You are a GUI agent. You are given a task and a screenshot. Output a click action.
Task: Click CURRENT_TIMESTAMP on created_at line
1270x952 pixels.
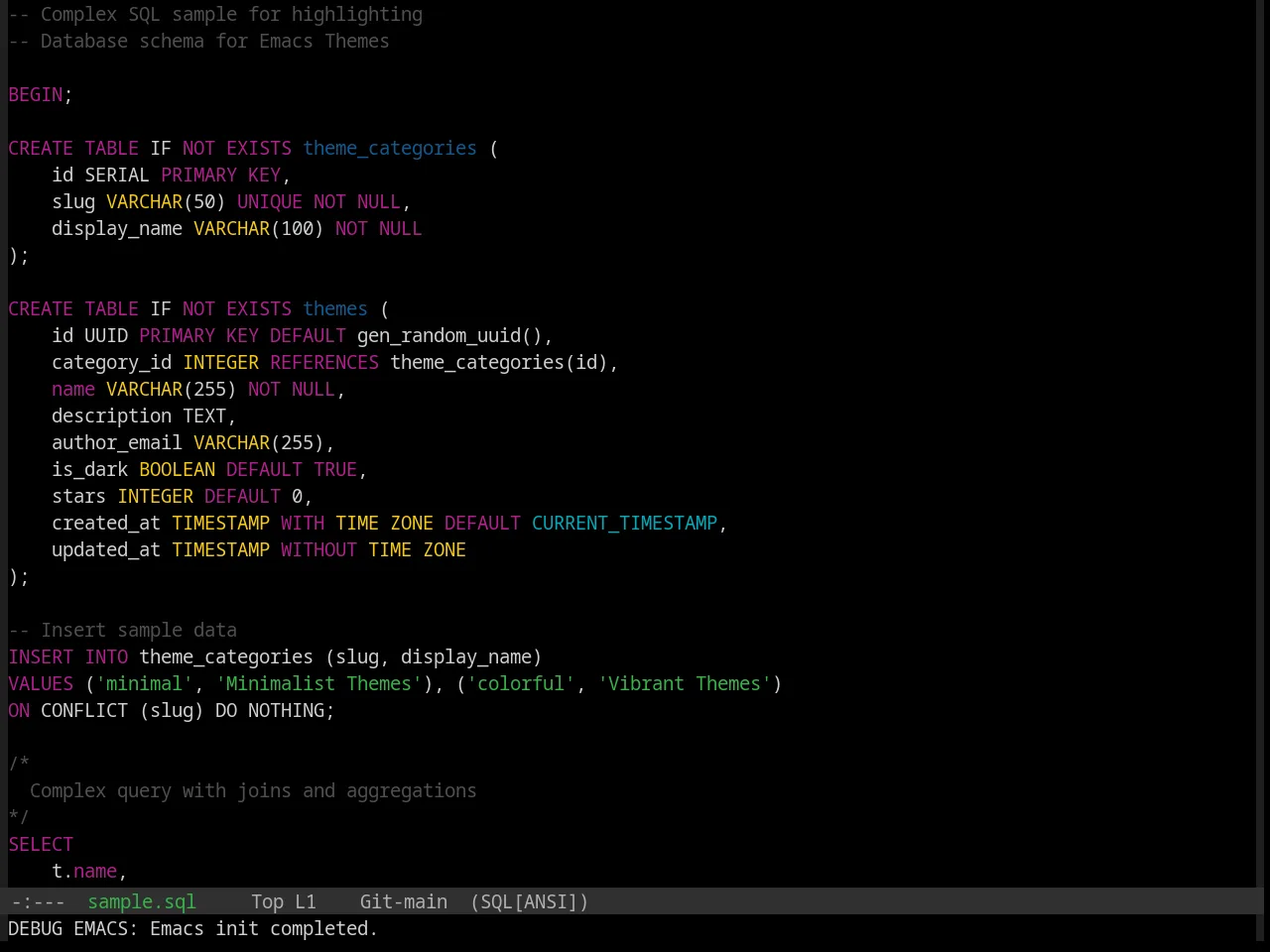[x=624, y=523]
